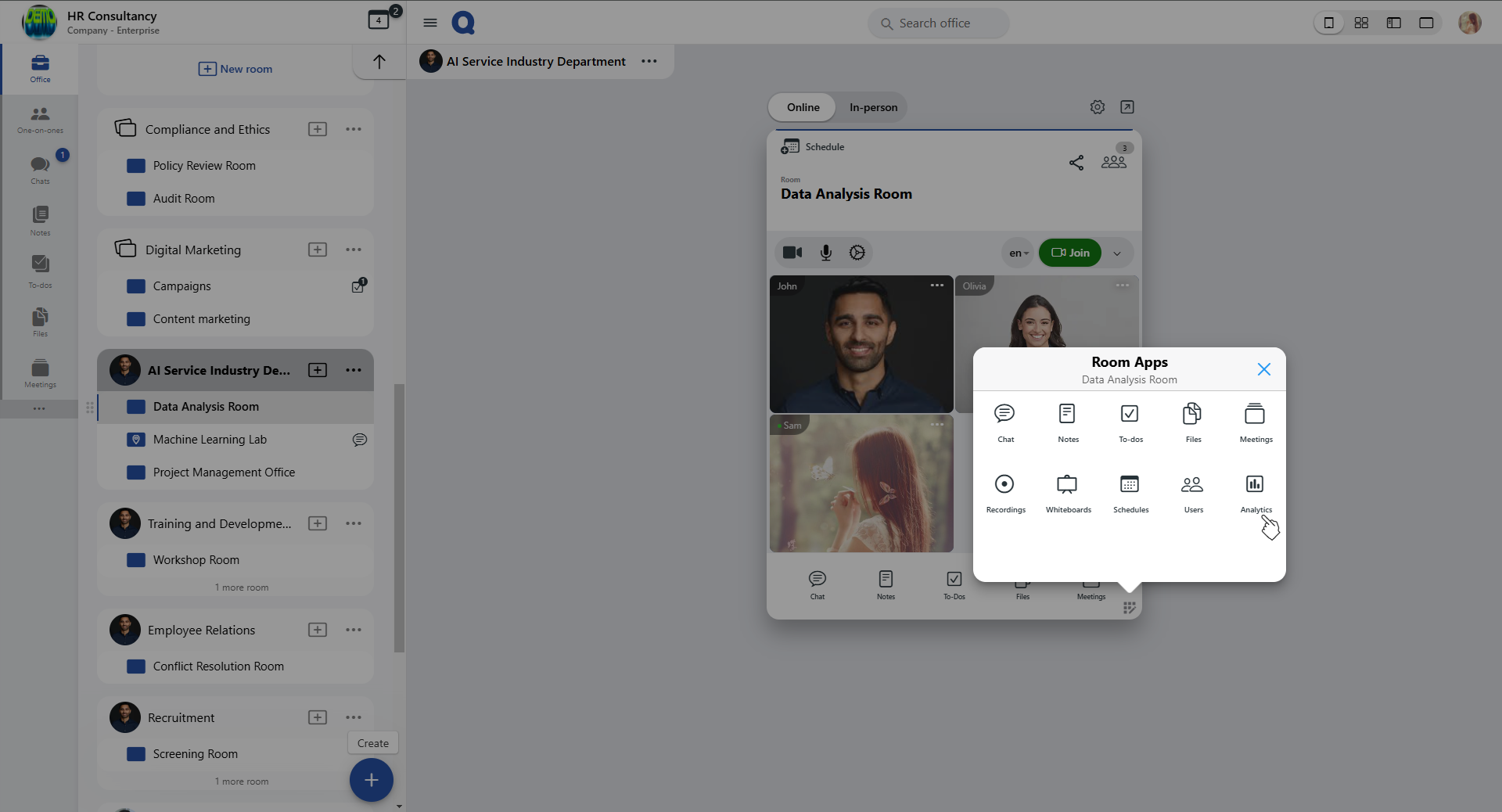Toggle the camera on or off
This screenshot has height=812, width=1502.
tap(792, 253)
